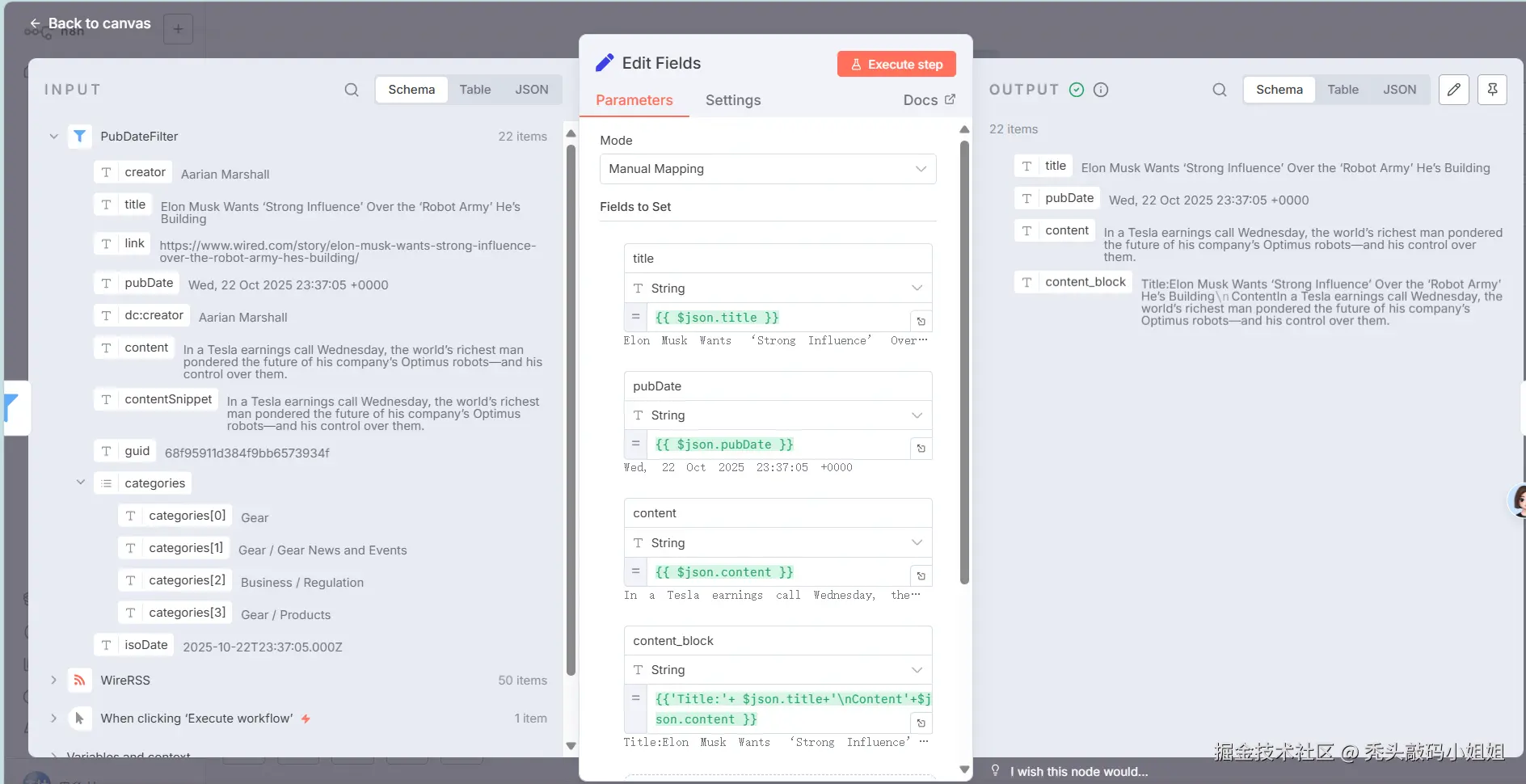The height and width of the screenshot is (784, 1526).
Task: Select the input 'isoDate' schema field
Action: point(134,645)
